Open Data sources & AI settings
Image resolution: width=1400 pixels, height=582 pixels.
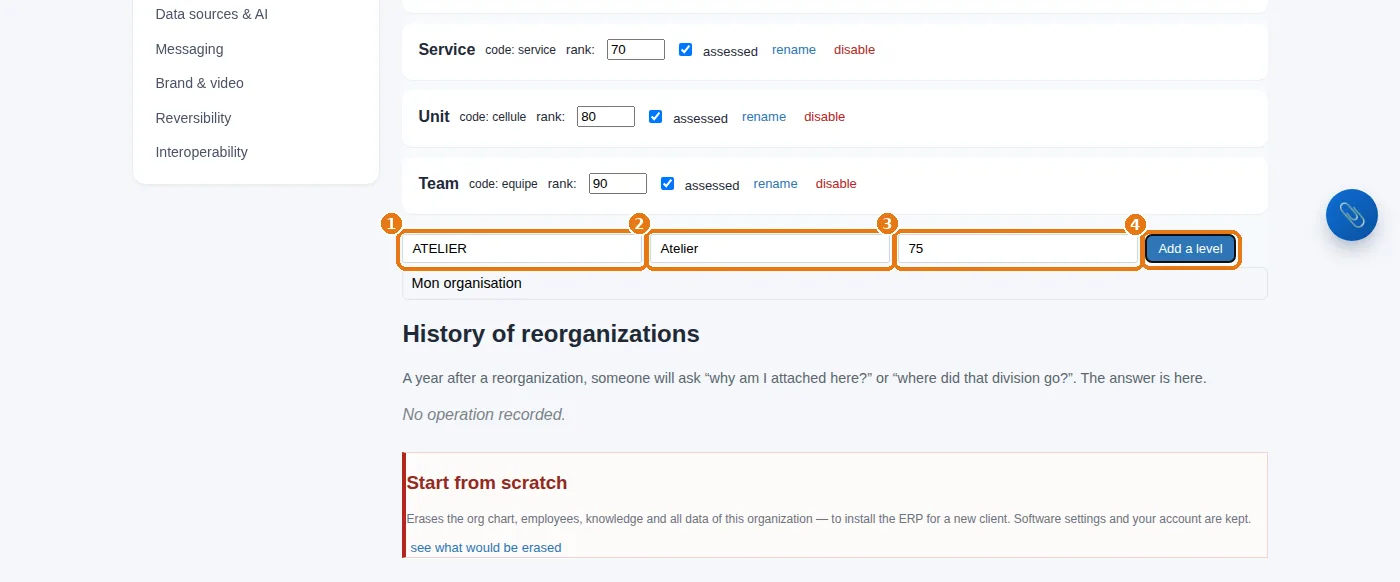[212, 15]
